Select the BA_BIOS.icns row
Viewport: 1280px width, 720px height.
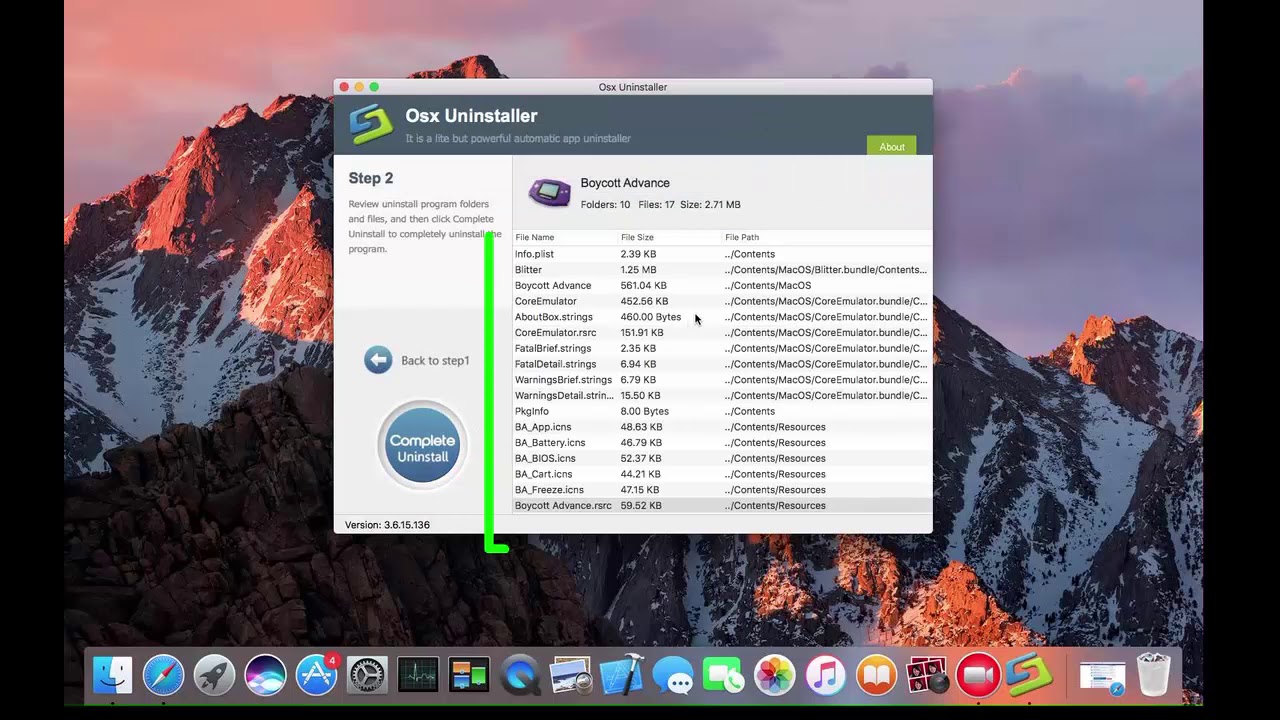722,458
